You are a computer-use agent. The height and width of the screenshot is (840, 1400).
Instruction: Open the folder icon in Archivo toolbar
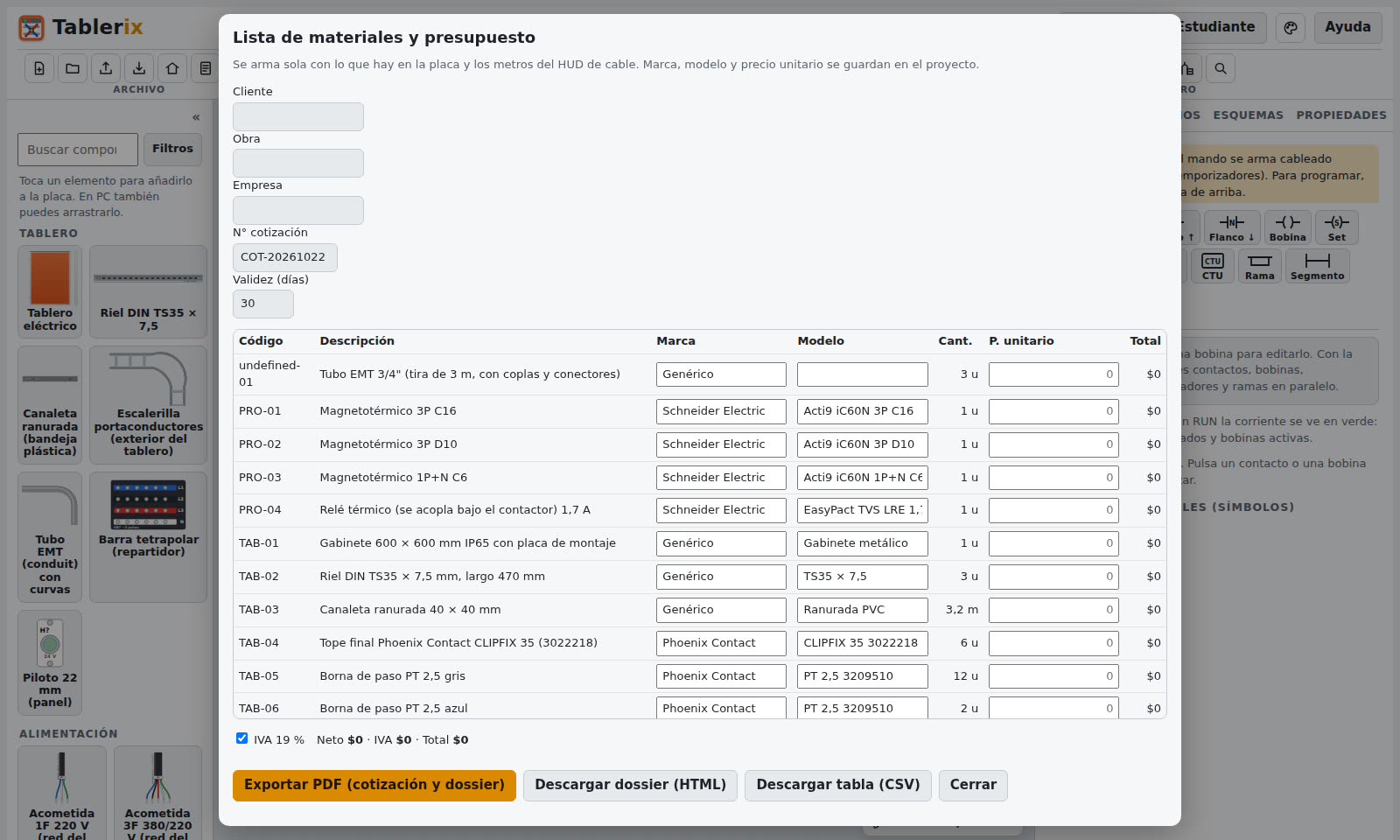point(73,68)
